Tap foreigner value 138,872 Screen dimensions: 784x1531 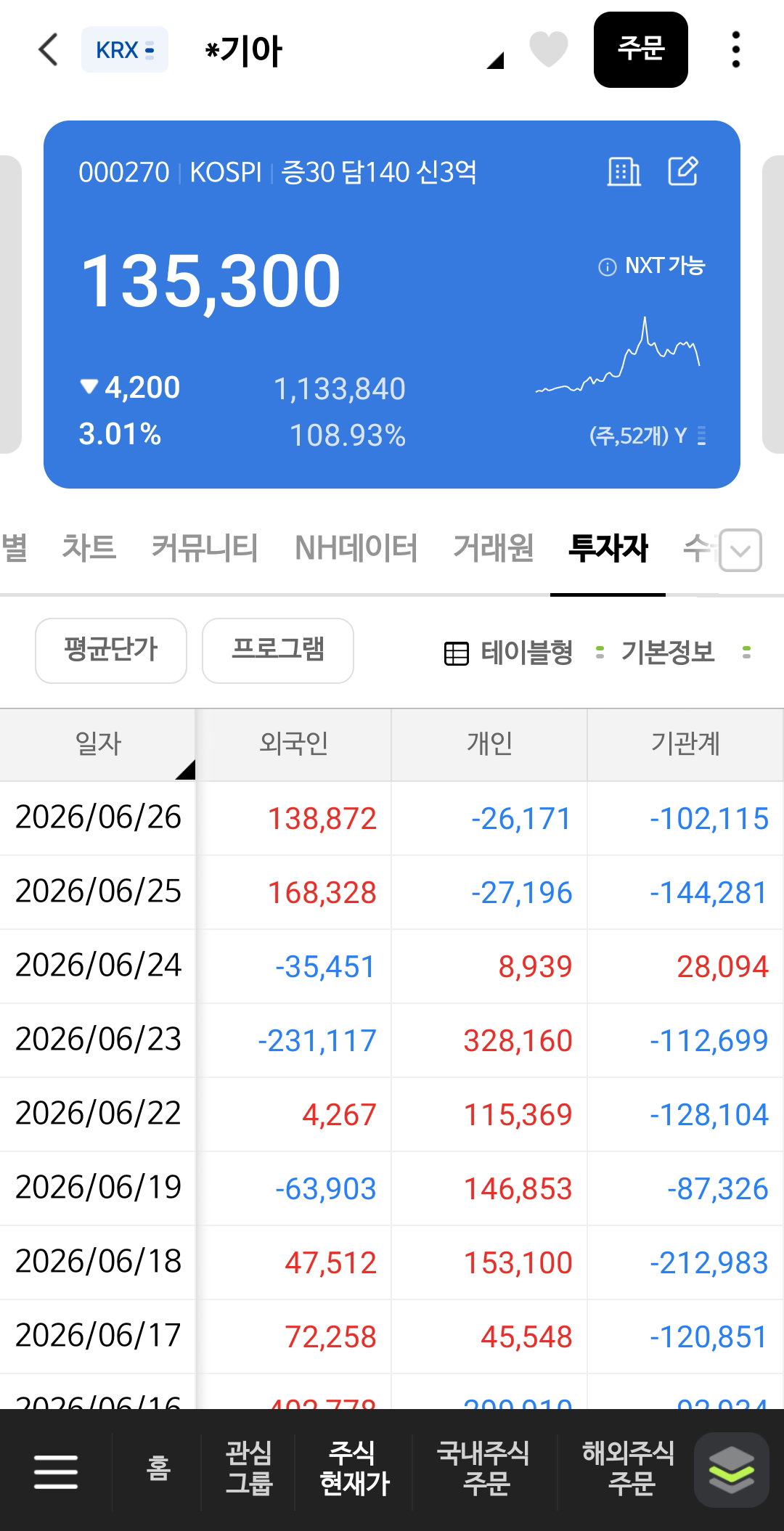pos(322,819)
